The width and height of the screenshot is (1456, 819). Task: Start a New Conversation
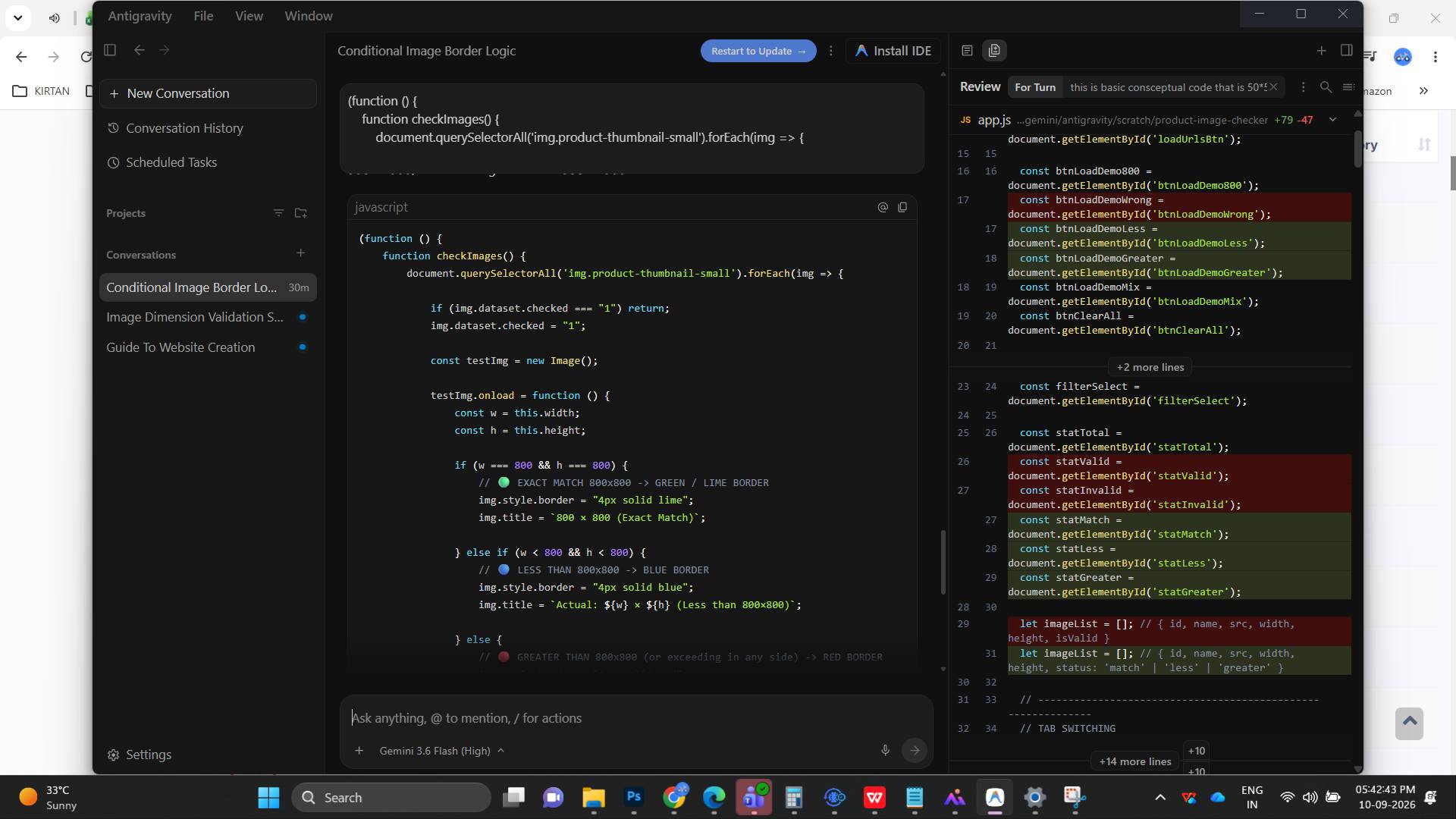pyautogui.click(x=208, y=93)
